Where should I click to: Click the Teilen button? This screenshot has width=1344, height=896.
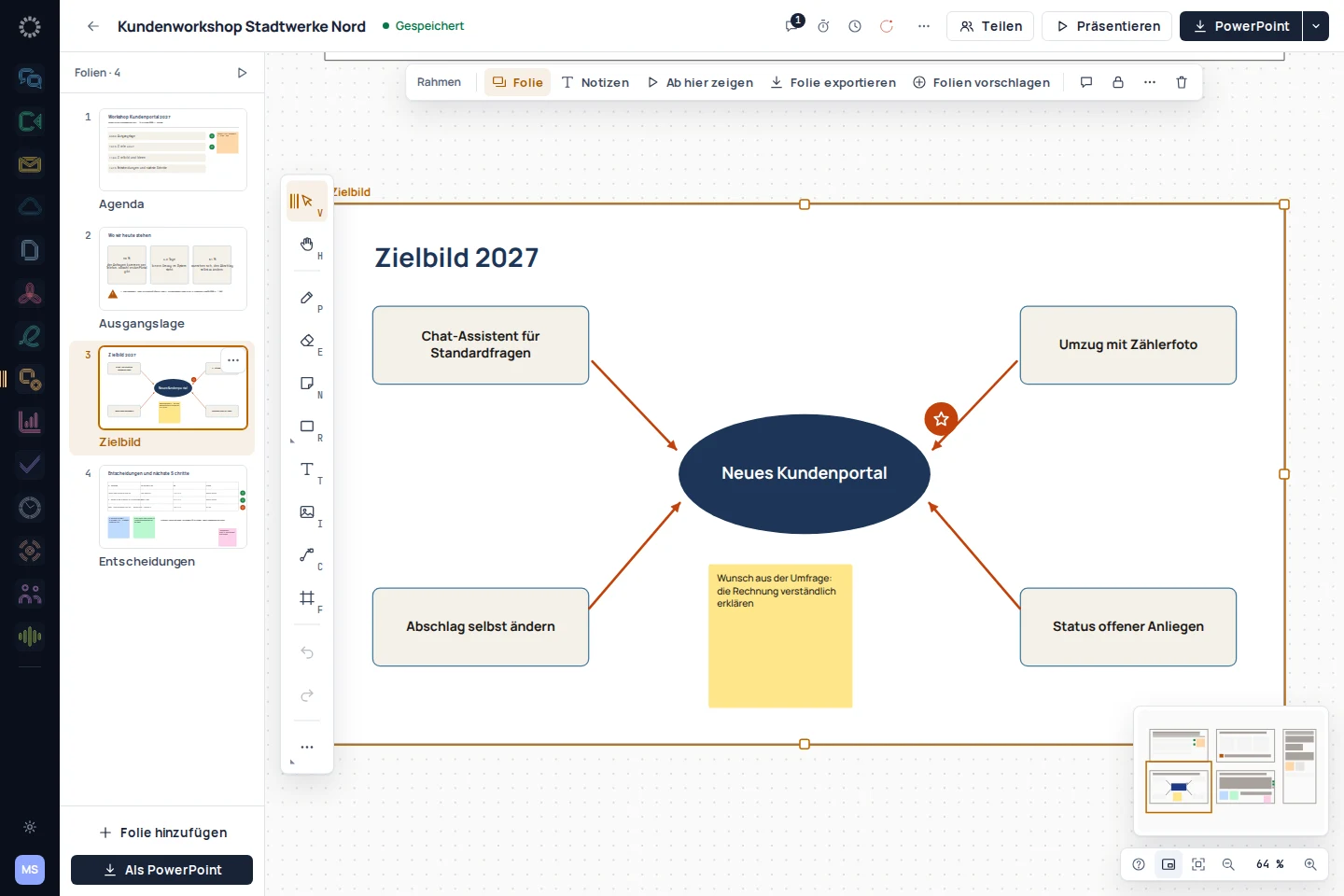click(990, 26)
